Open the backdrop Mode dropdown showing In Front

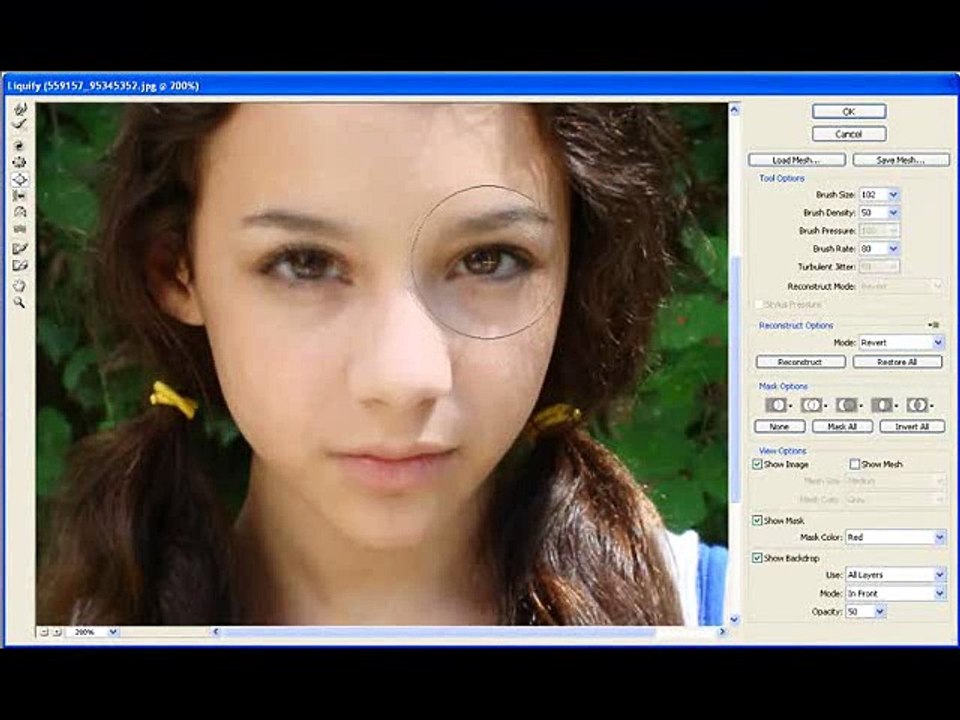click(x=895, y=594)
